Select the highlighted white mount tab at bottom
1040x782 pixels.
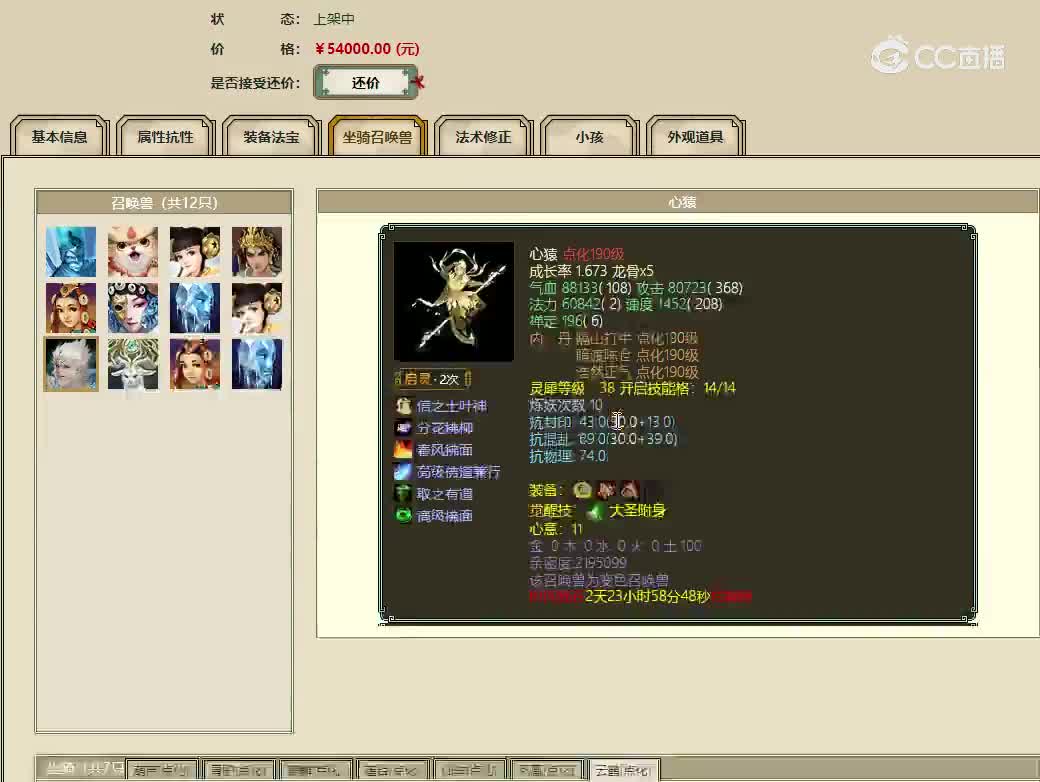[623, 770]
